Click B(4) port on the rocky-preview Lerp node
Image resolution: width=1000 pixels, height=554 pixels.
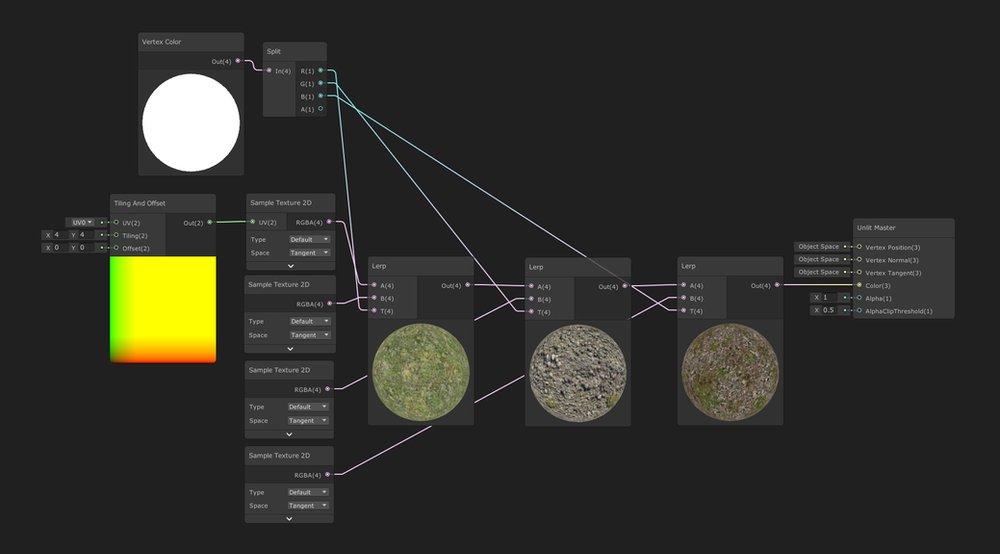pyautogui.click(x=531, y=299)
